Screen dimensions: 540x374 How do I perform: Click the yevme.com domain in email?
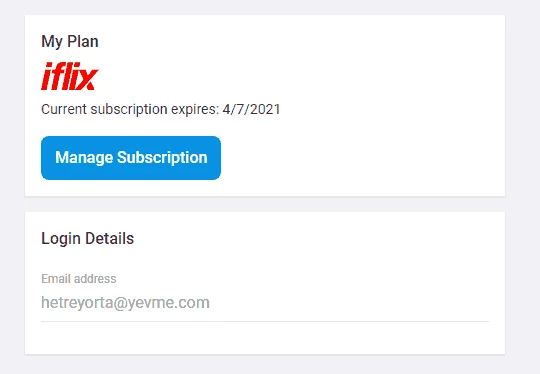pos(169,303)
